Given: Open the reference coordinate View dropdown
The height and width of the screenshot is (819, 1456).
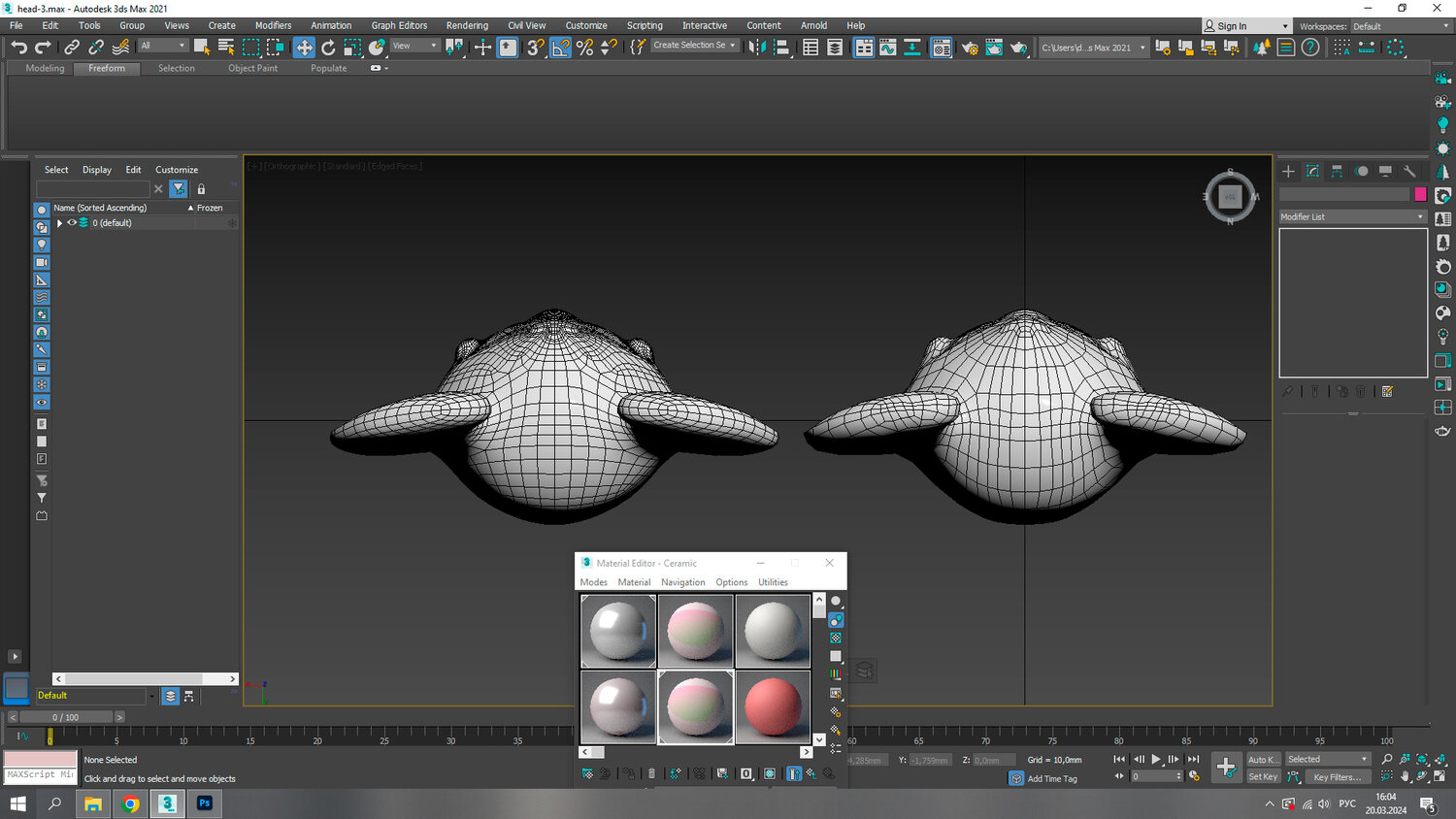Looking at the screenshot, I should tap(414, 46).
